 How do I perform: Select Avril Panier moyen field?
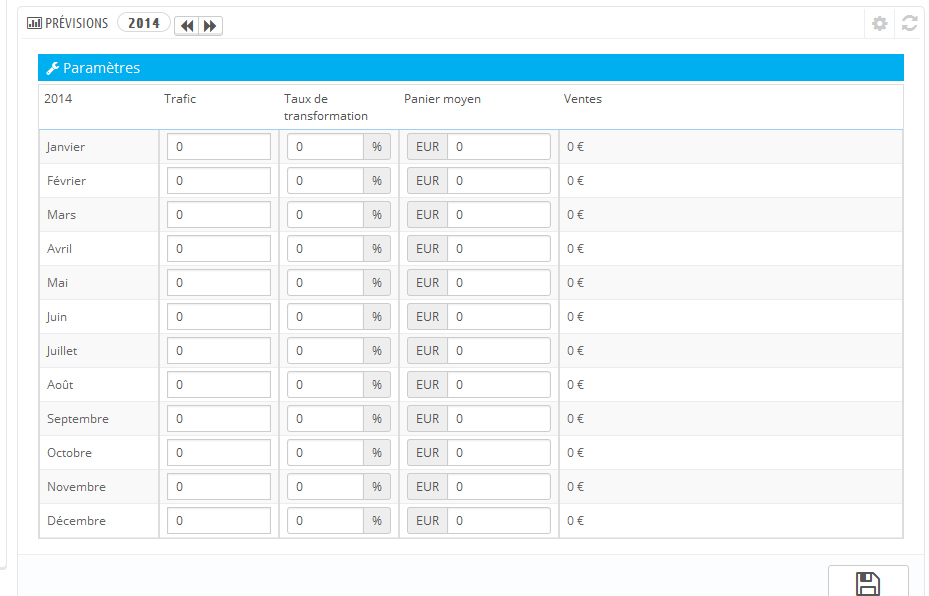click(499, 249)
